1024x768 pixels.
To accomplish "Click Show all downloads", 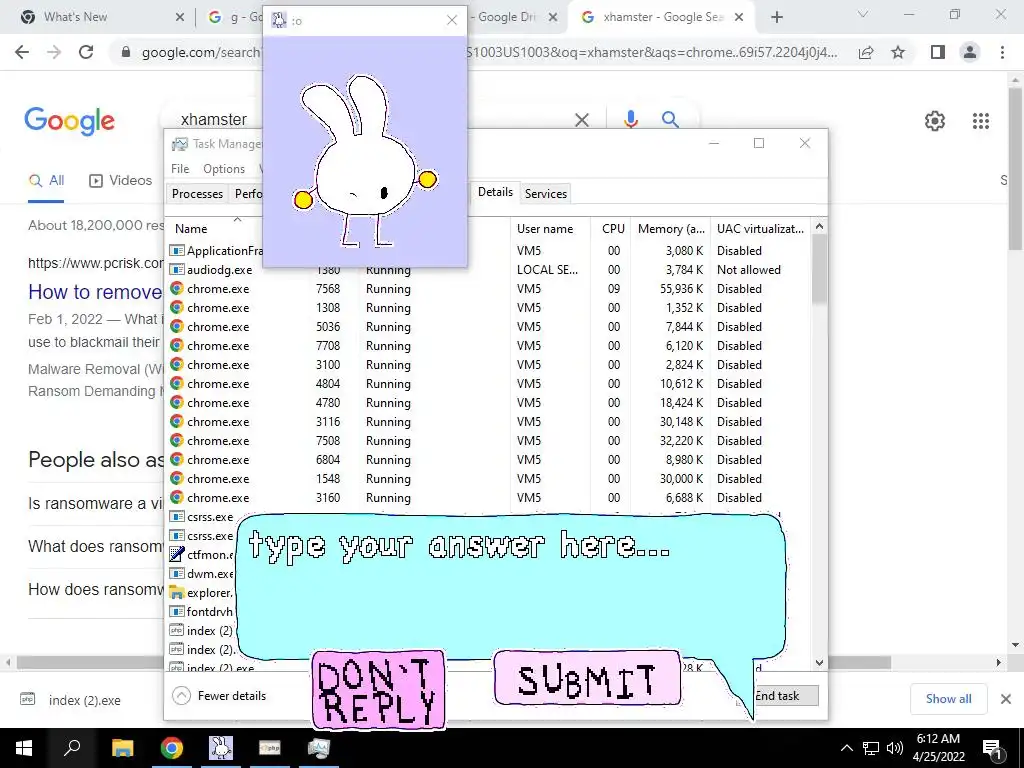I will [948, 699].
